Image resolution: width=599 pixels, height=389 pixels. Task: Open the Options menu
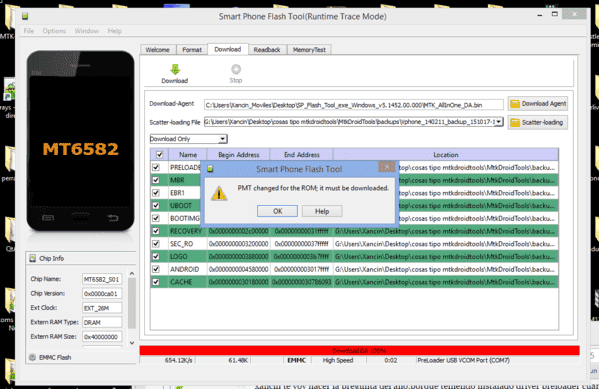tap(54, 31)
